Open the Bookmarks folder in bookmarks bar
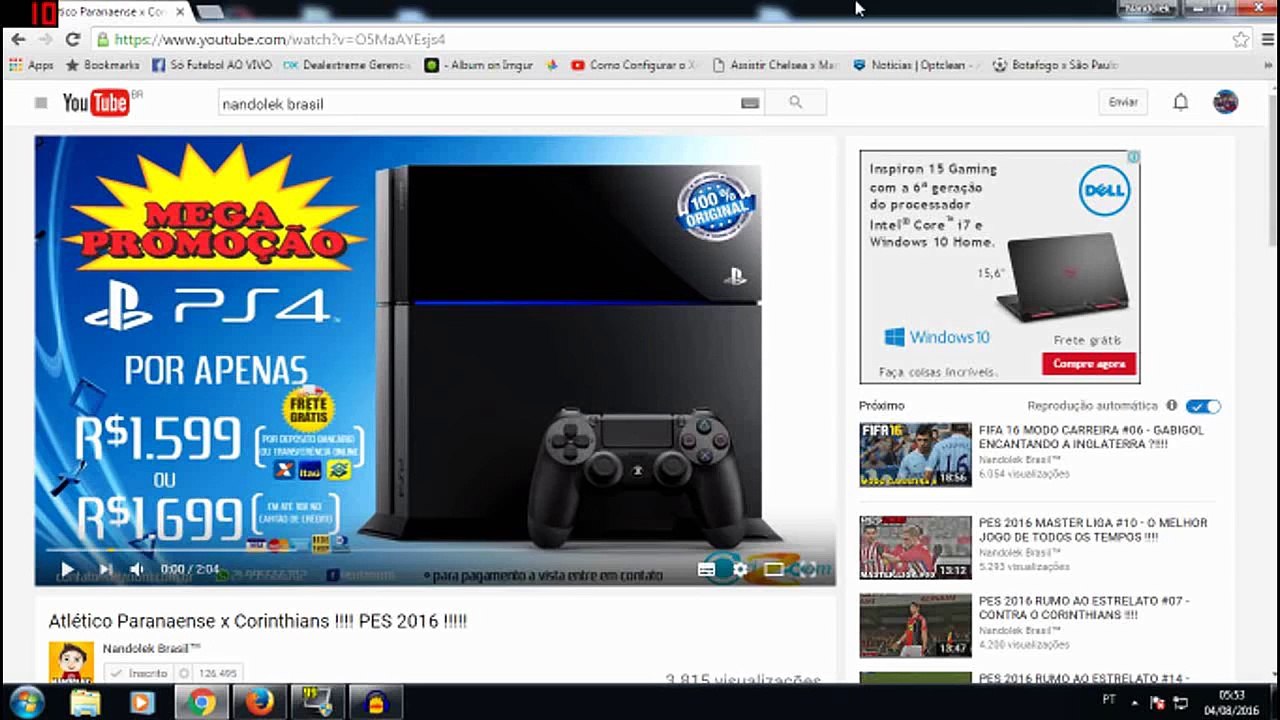1280x720 pixels. coord(103,65)
